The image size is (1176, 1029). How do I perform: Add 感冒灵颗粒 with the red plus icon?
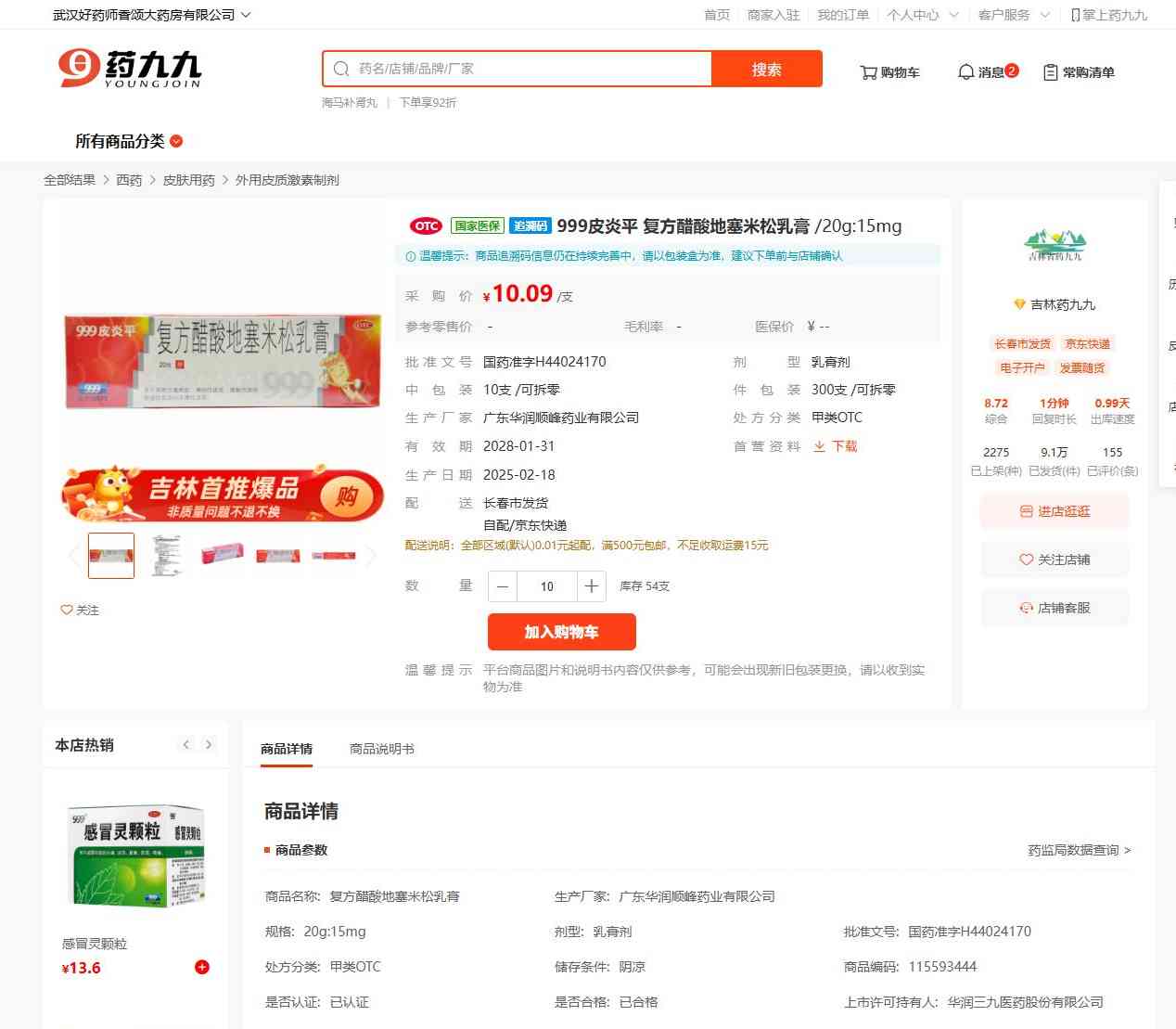(x=202, y=967)
